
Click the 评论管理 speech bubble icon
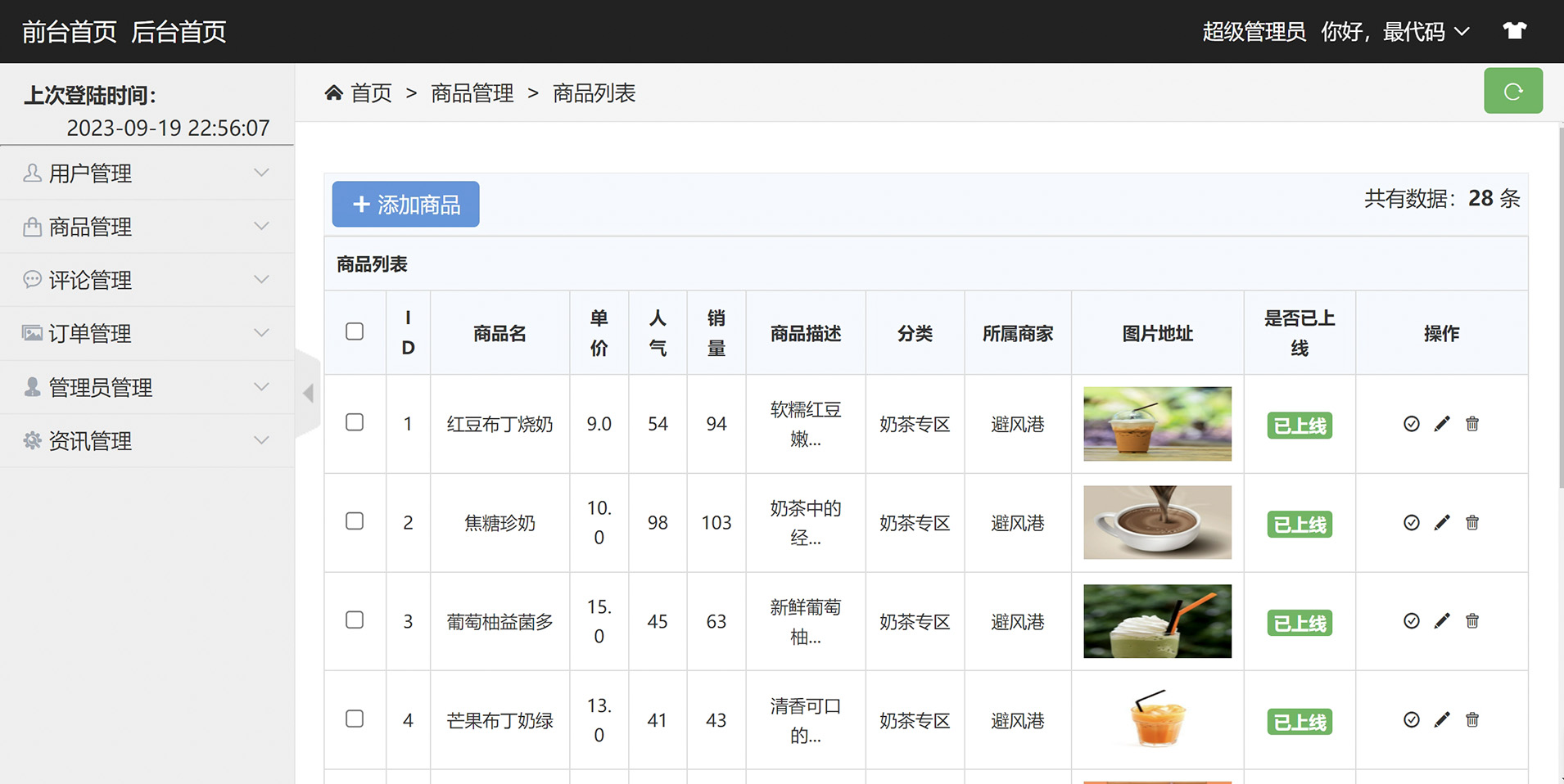click(x=32, y=280)
